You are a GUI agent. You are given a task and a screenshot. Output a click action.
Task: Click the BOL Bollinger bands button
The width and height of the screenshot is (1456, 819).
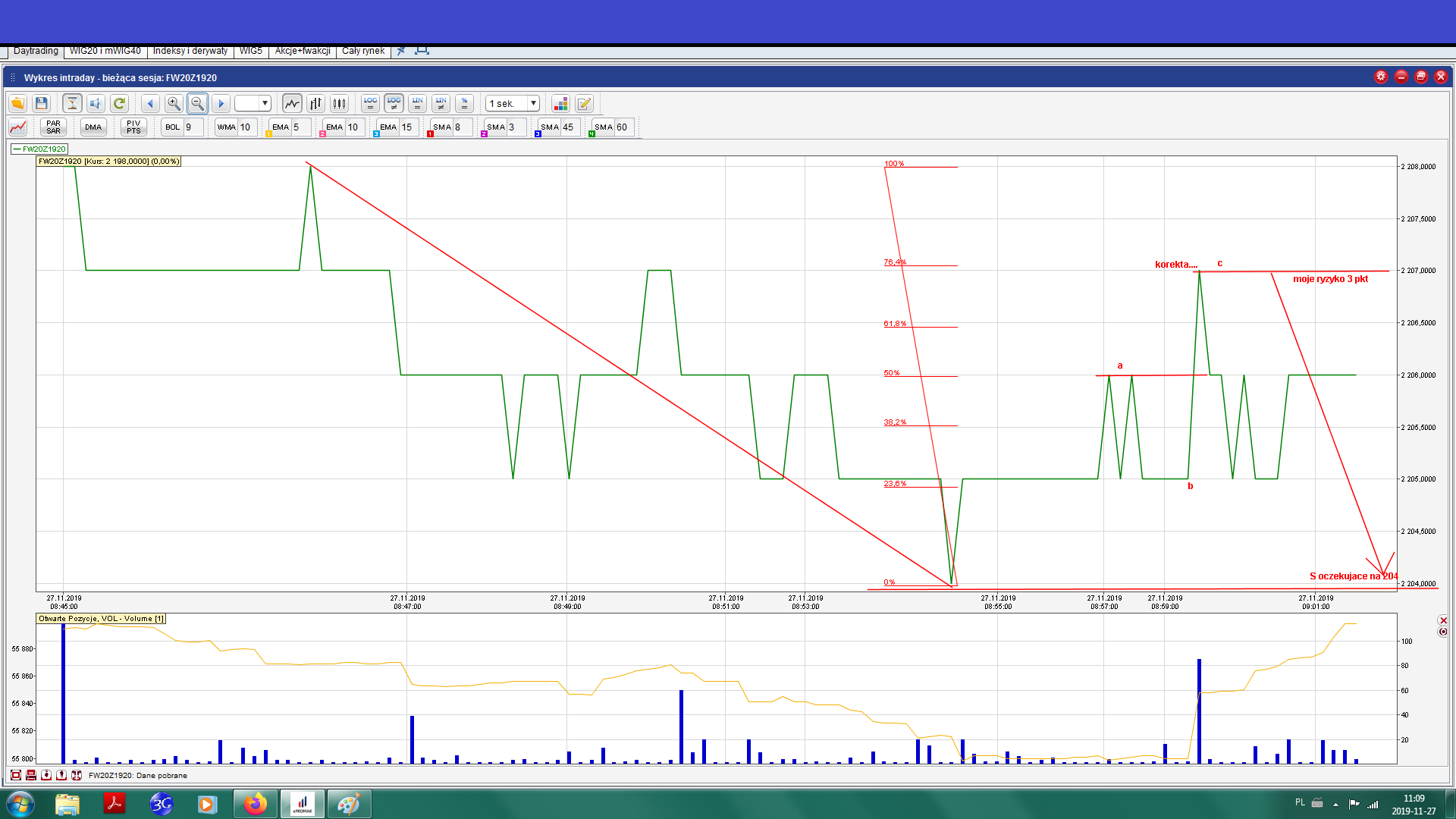[173, 127]
